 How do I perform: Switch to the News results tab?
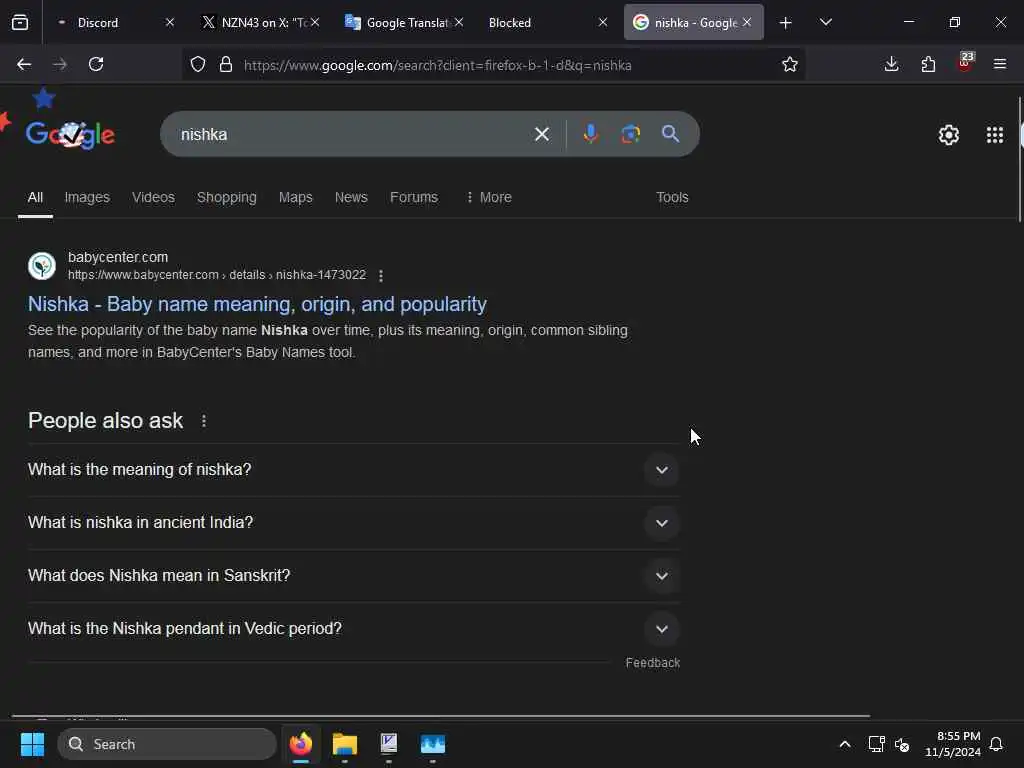pyautogui.click(x=351, y=197)
